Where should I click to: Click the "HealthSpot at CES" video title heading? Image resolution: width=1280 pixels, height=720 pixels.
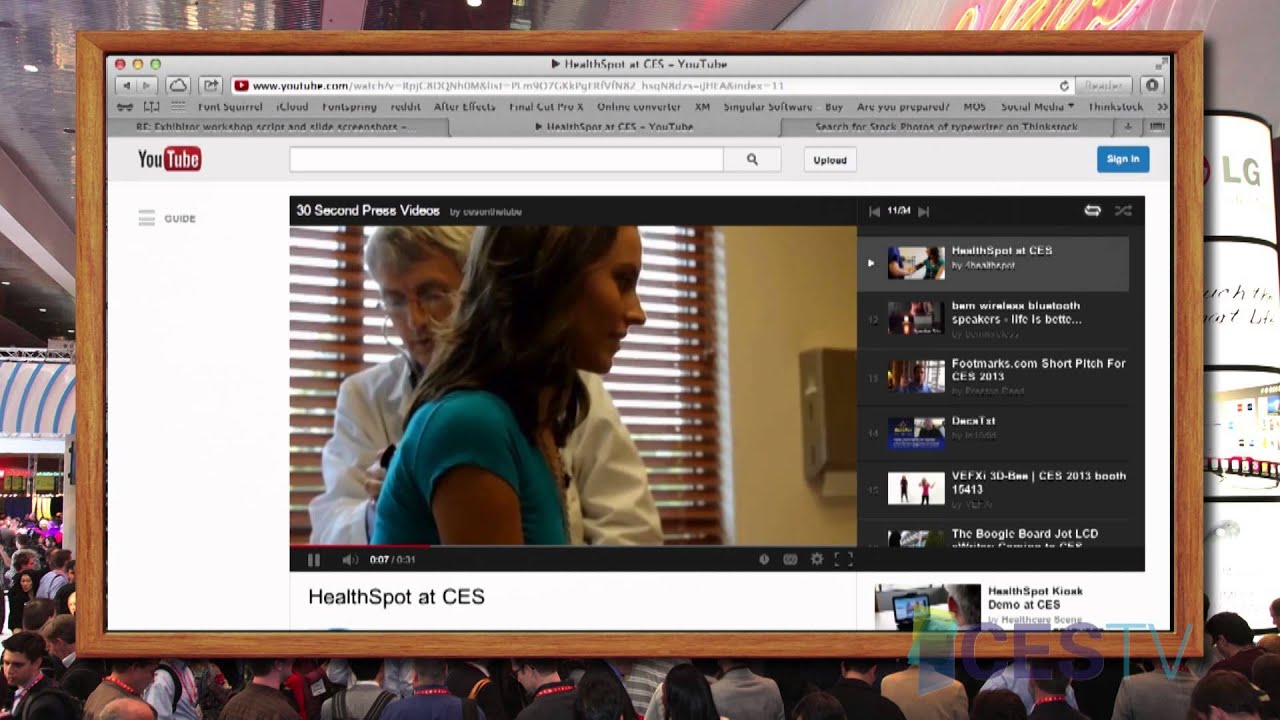click(396, 597)
